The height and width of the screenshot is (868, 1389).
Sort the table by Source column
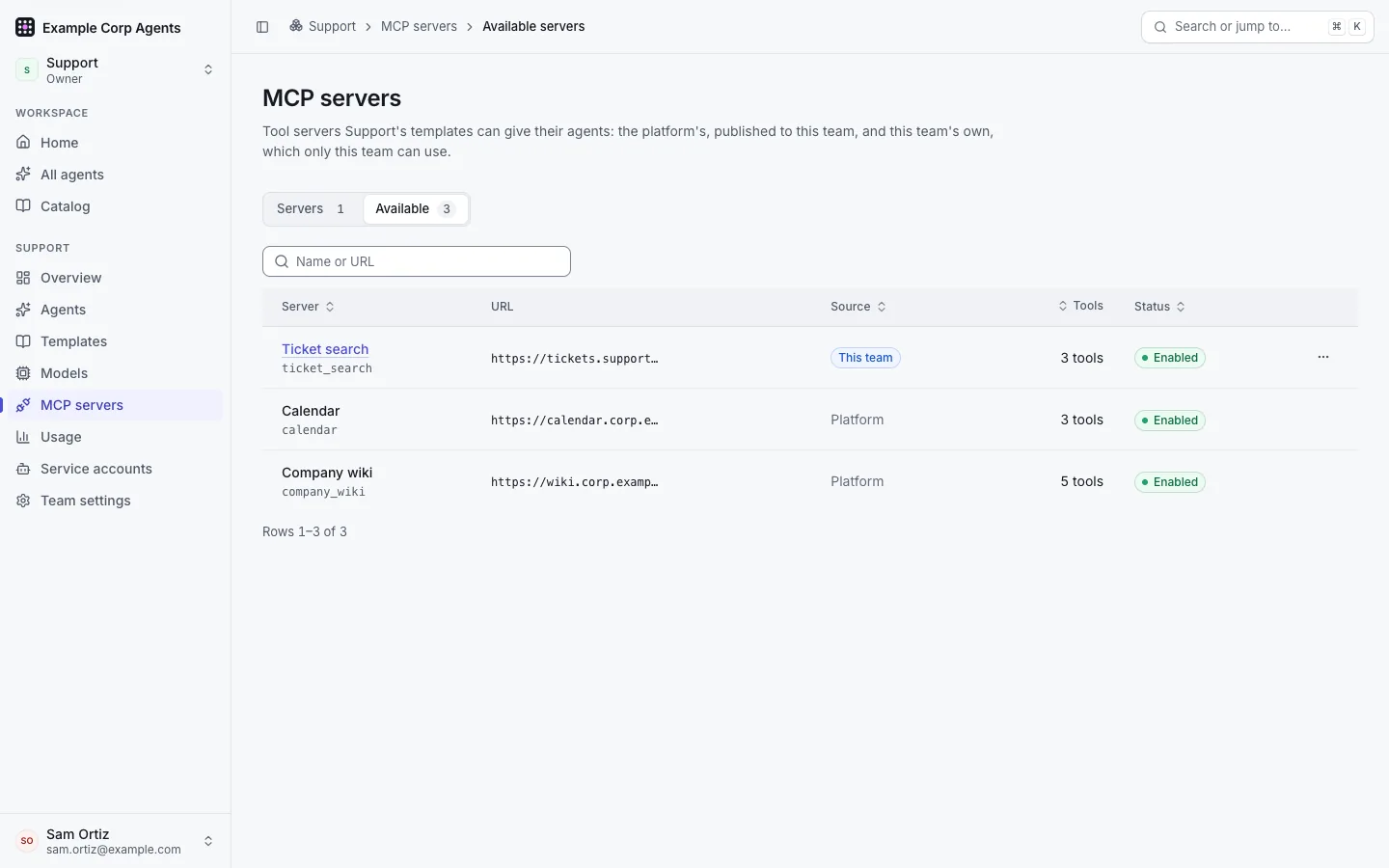tap(858, 307)
